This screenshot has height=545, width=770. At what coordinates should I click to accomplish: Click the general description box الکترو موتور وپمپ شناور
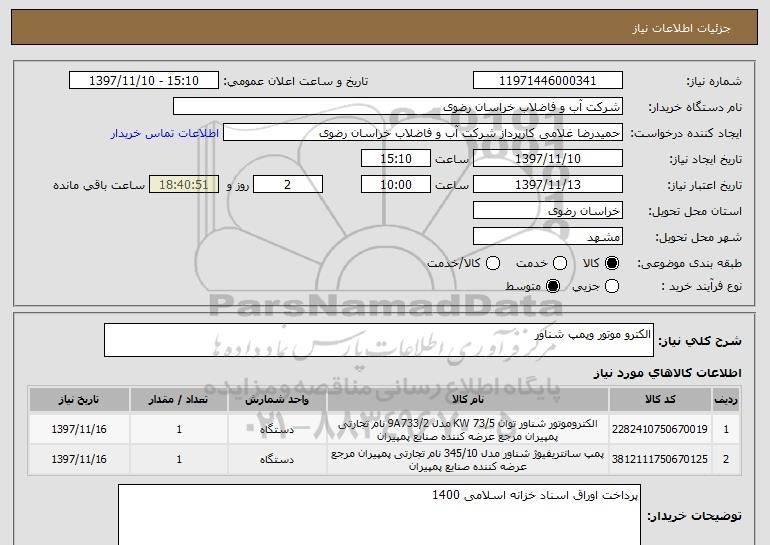coord(379,340)
